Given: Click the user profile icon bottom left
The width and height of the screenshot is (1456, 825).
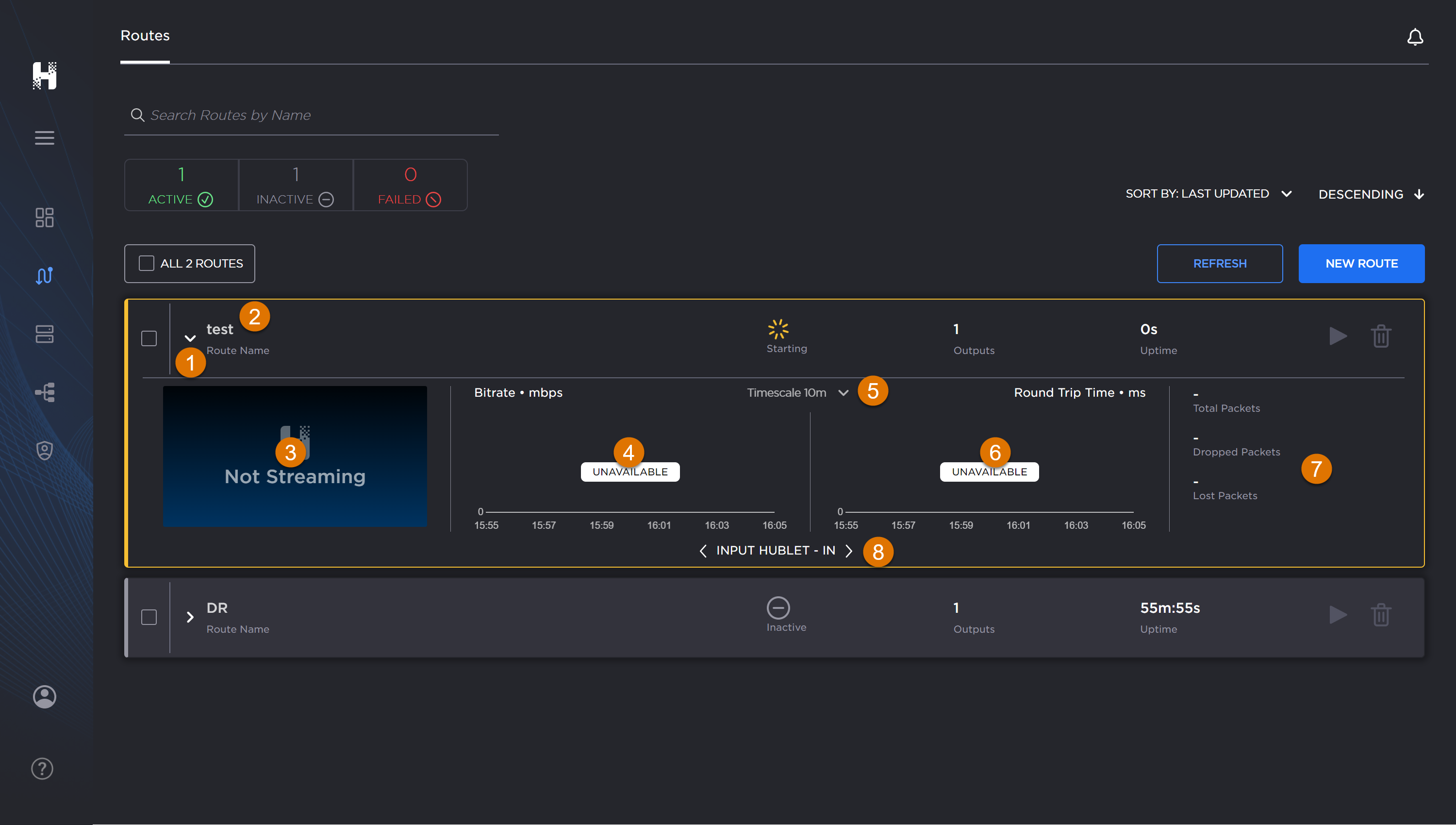Looking at the screenshot, I should coord(44,696).
